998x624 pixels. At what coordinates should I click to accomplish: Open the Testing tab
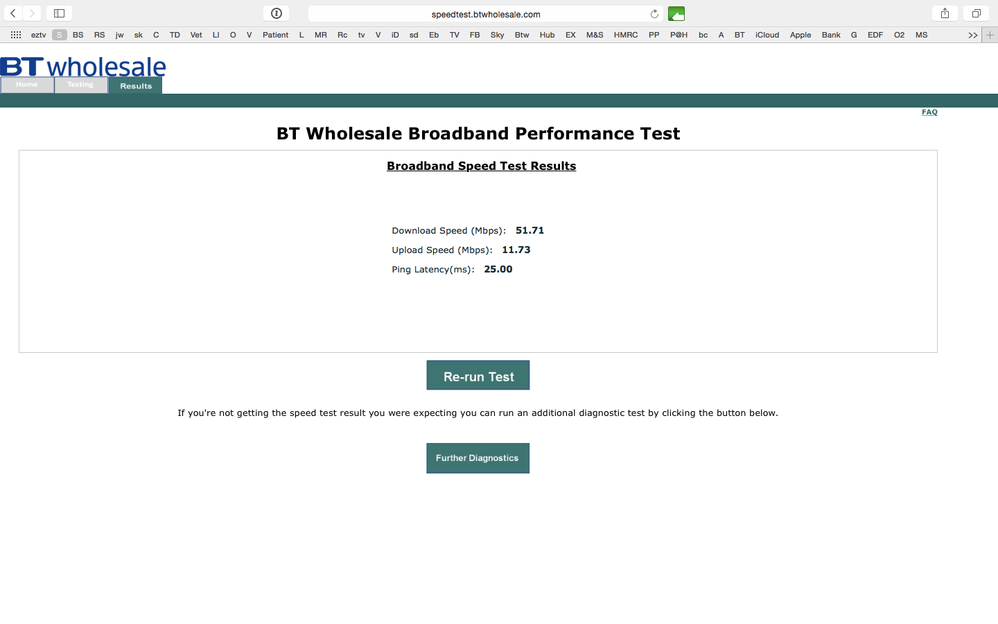pos(80,85)
